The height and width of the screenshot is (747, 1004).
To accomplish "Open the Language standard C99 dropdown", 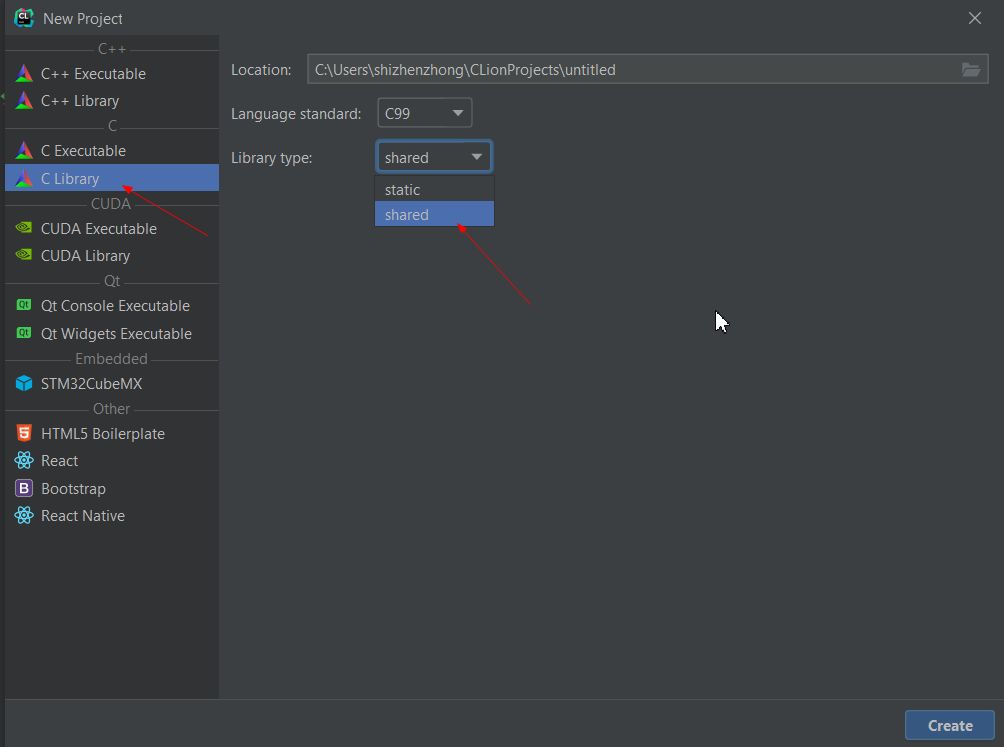I will click(x=425, y=113).
